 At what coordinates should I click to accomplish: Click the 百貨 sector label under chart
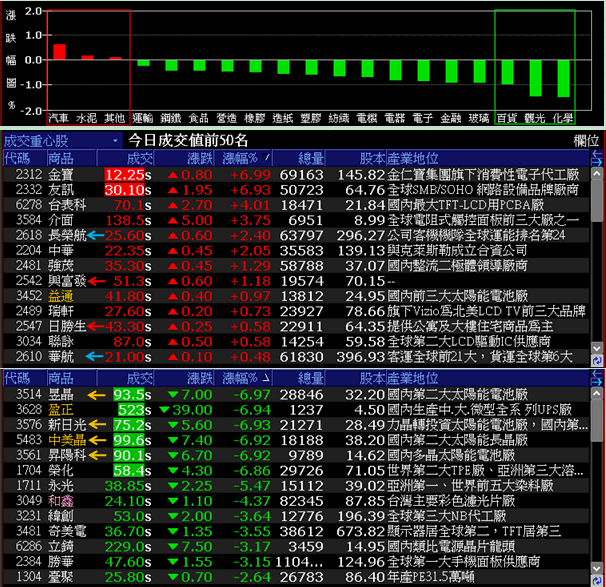pyautogui.click(x=507, y=118)
